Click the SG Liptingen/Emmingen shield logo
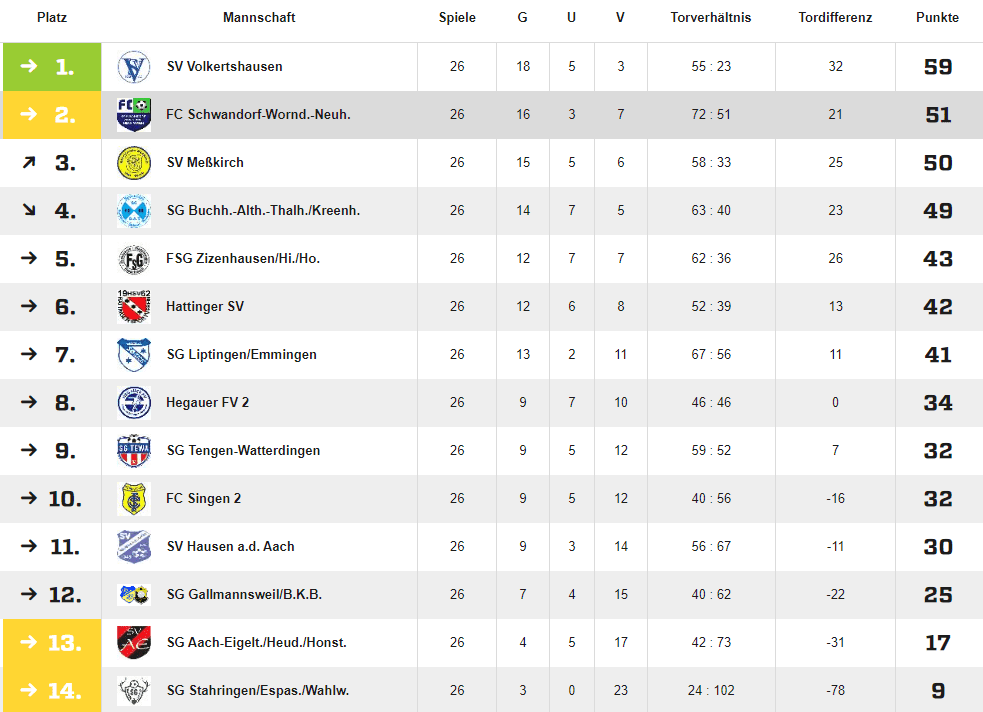Image resolution: width=983 pixels, height=712 pixels. tap(134, 355)
